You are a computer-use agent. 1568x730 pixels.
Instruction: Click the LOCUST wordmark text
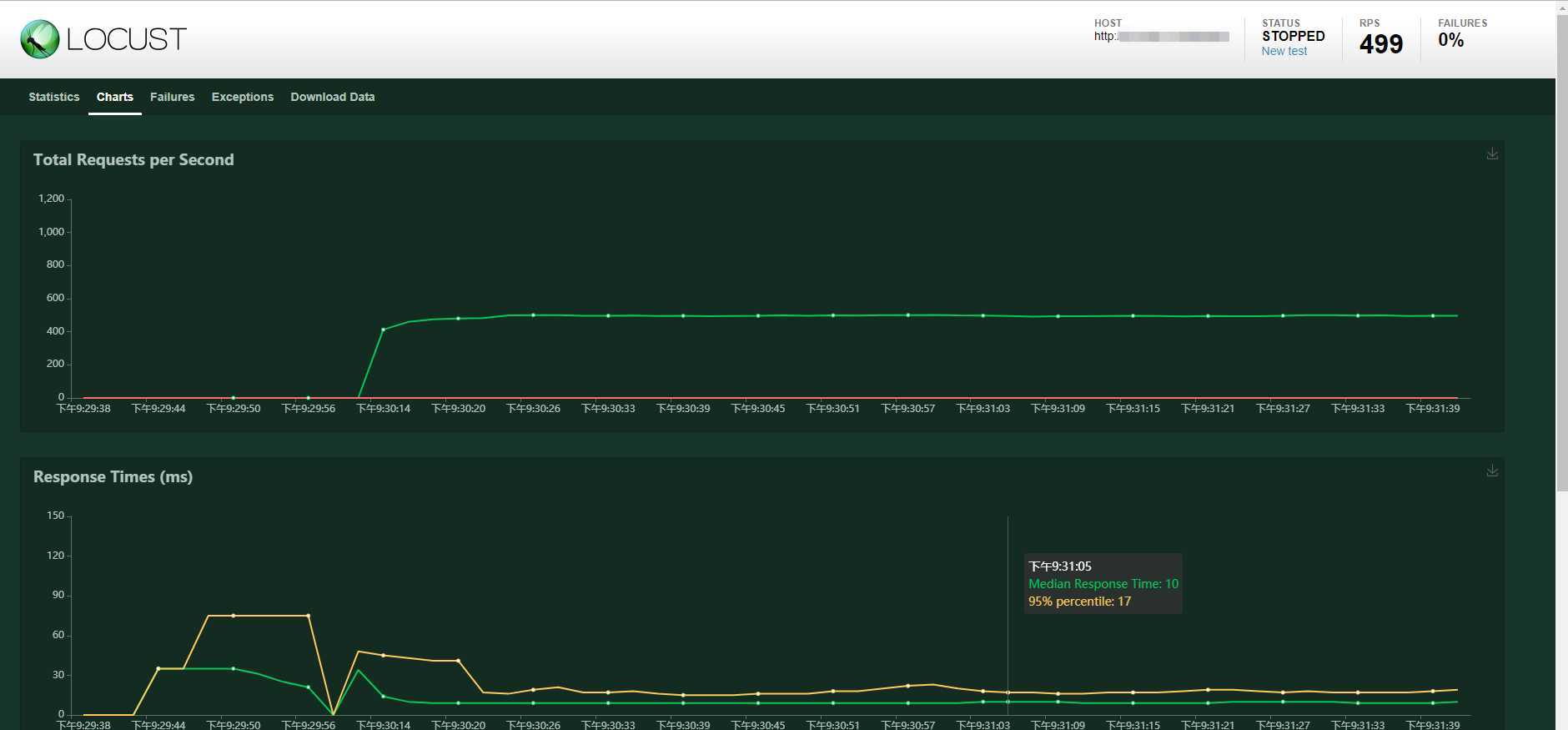pyautogui.click(x=127, y=39)
